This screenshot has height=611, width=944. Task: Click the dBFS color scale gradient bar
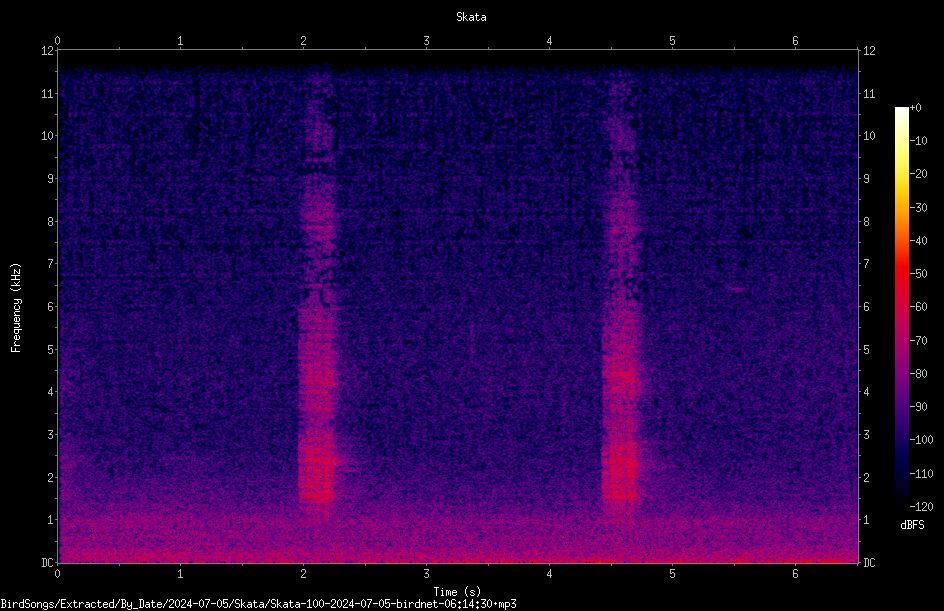pyautogui.click(x=901, y=306)
